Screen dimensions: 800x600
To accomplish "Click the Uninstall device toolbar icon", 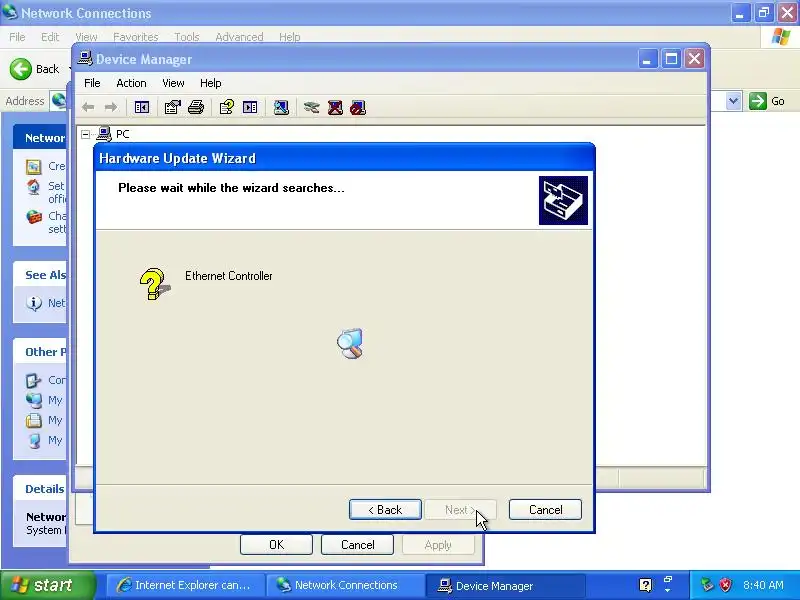I will tap(335, 107).
